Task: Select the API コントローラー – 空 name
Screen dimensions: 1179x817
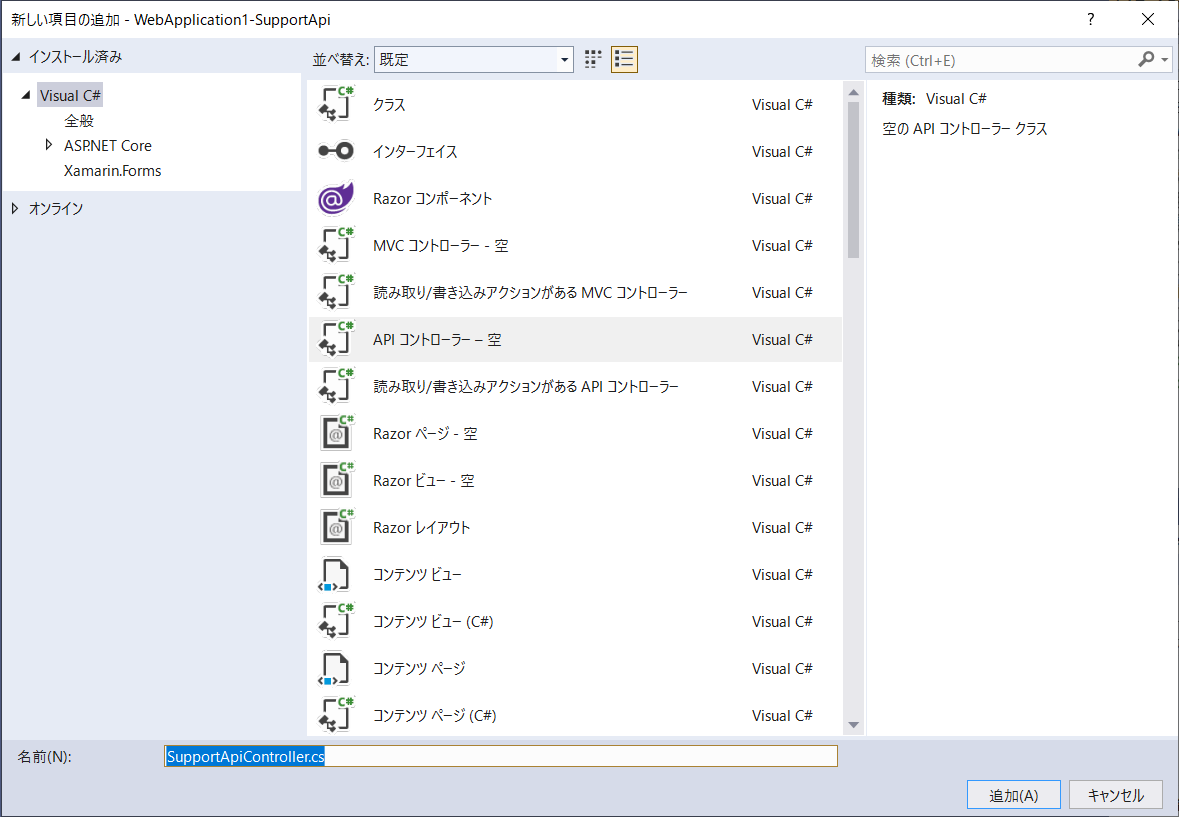Action: tap(437, 339)
